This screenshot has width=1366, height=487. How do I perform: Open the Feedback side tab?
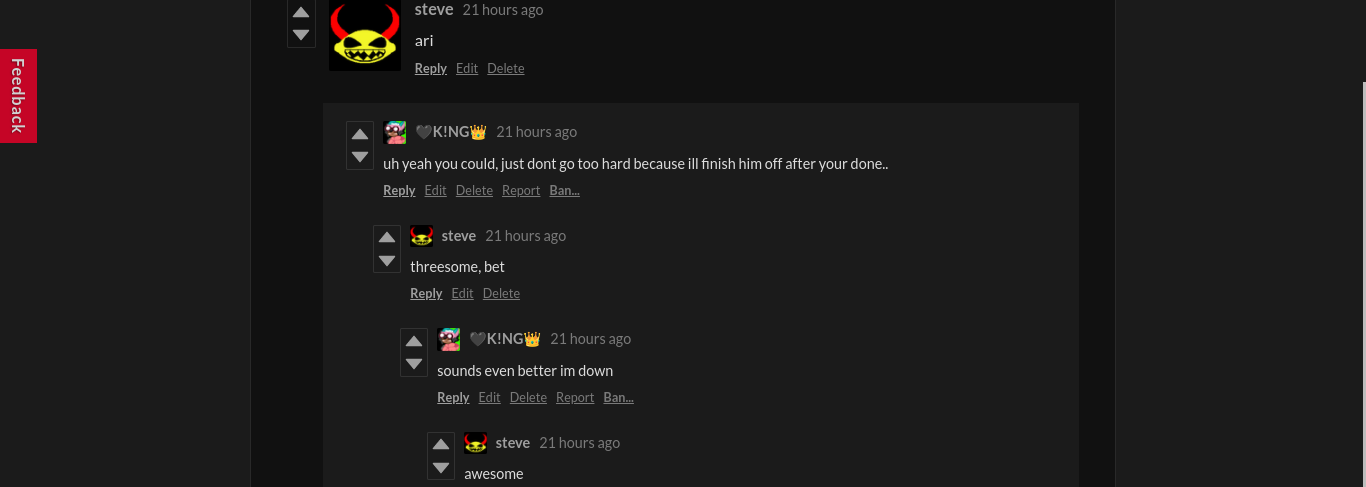point(18,96)
